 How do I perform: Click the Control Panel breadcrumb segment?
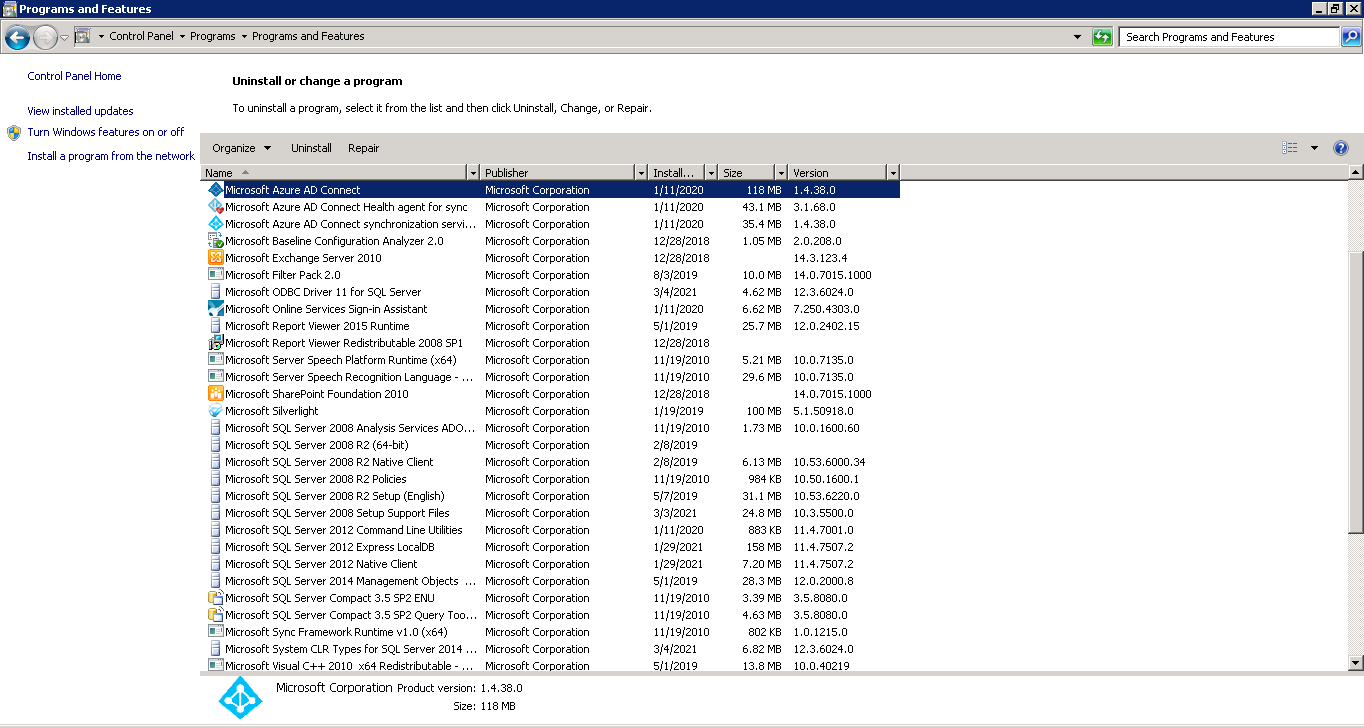pos(141,36)
